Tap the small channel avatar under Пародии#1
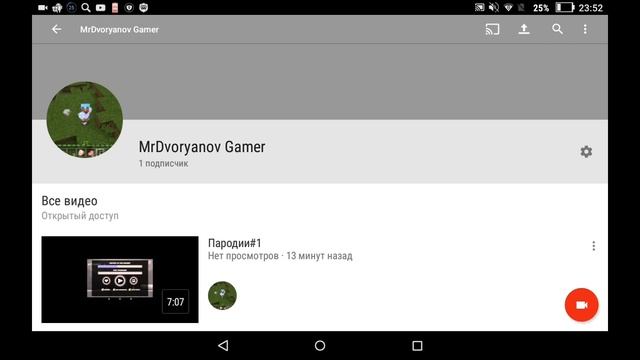The image size is (640, 360). (x=222, y=295)
